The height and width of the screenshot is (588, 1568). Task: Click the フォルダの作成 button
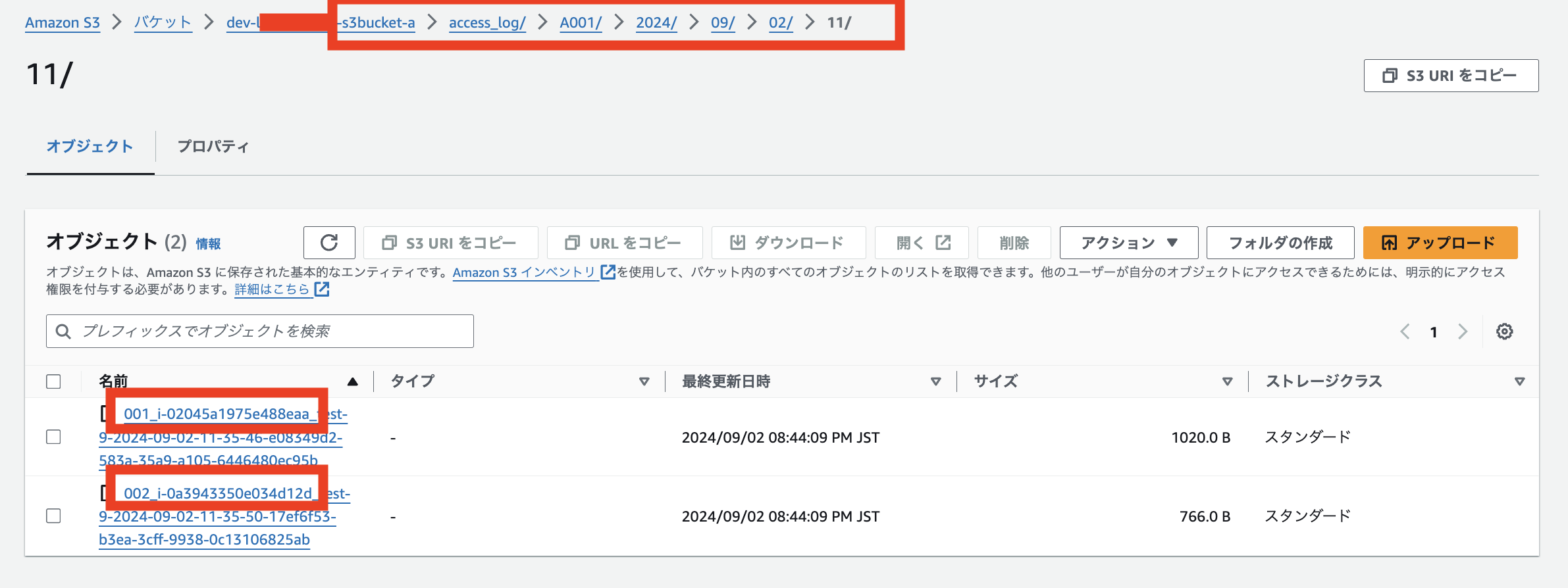coord(1280,243)
